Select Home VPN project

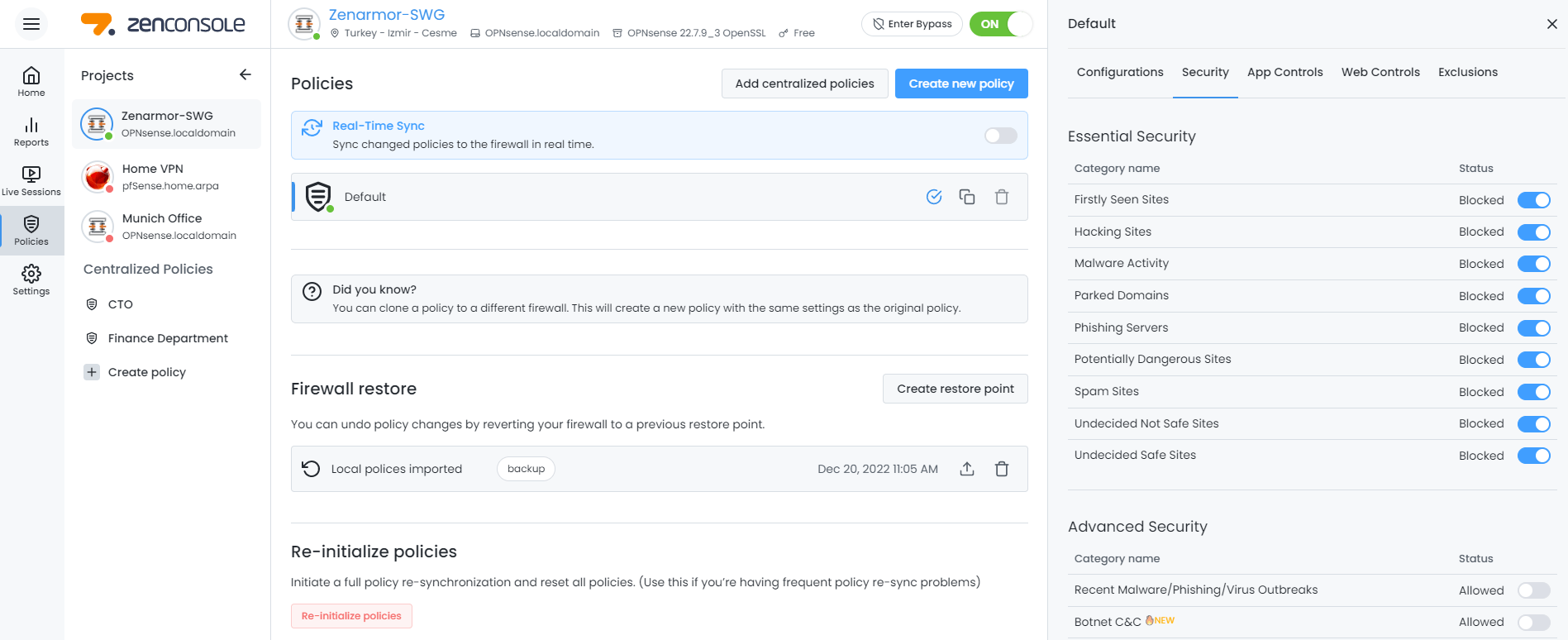coord(166,176)
